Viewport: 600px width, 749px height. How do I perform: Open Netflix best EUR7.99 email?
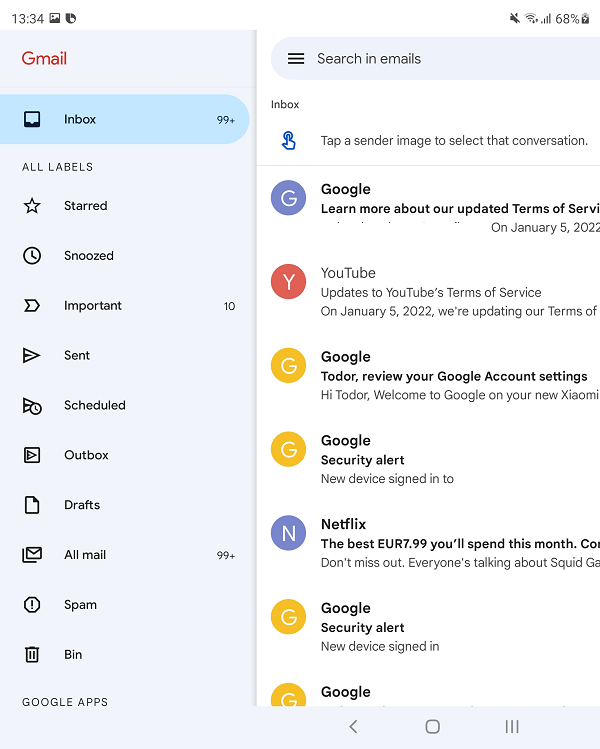[429, 543]
